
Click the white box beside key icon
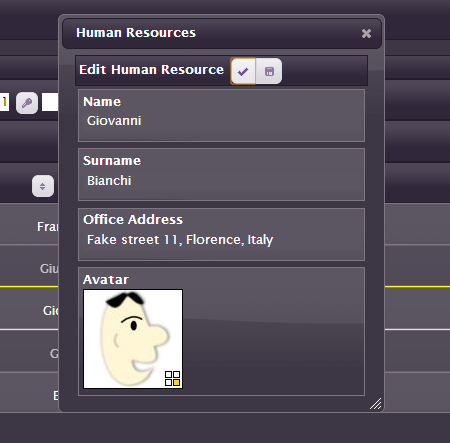click(x=50, y=102)
